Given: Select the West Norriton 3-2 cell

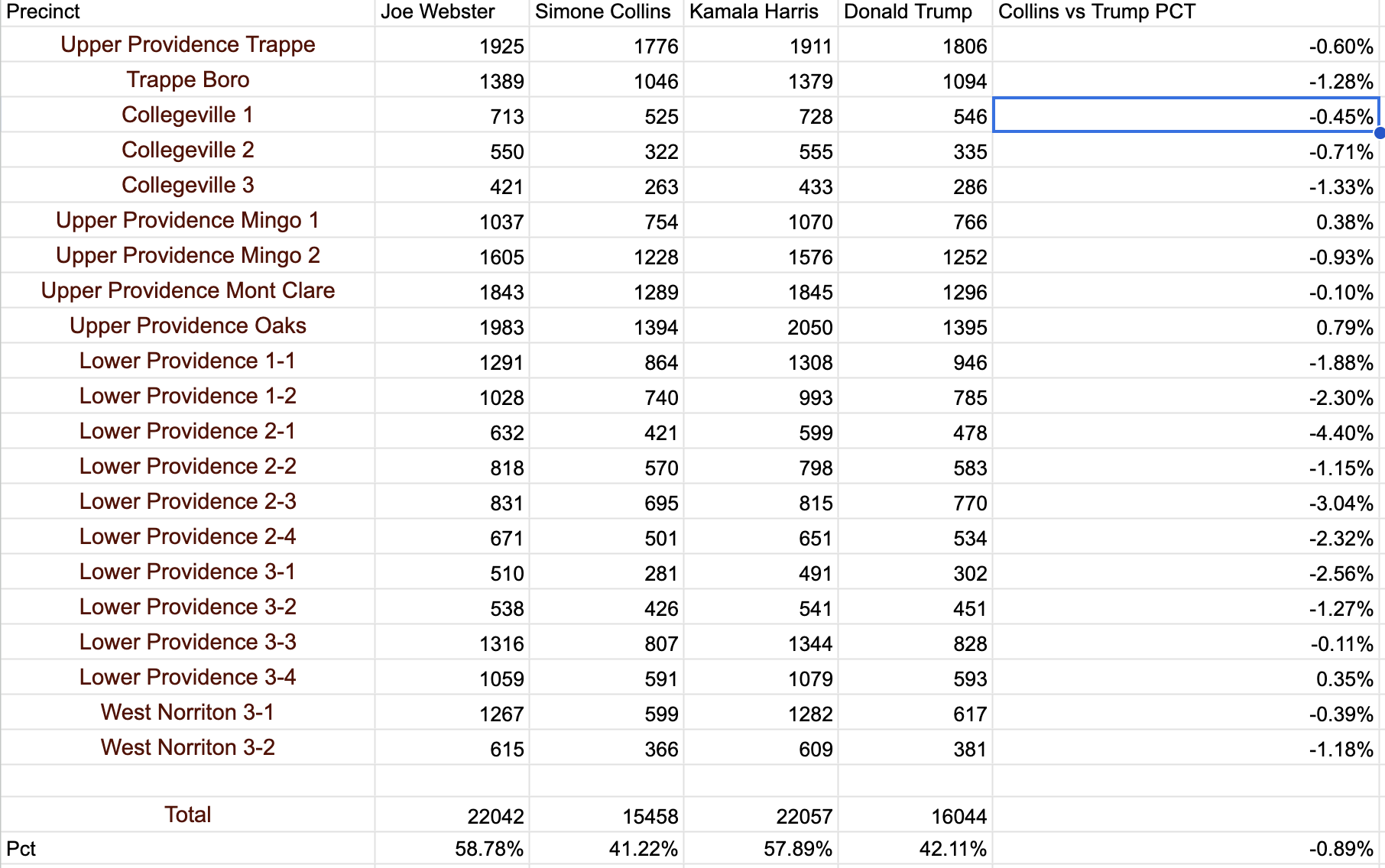Looking at the screenshot, I should (188, 747).
